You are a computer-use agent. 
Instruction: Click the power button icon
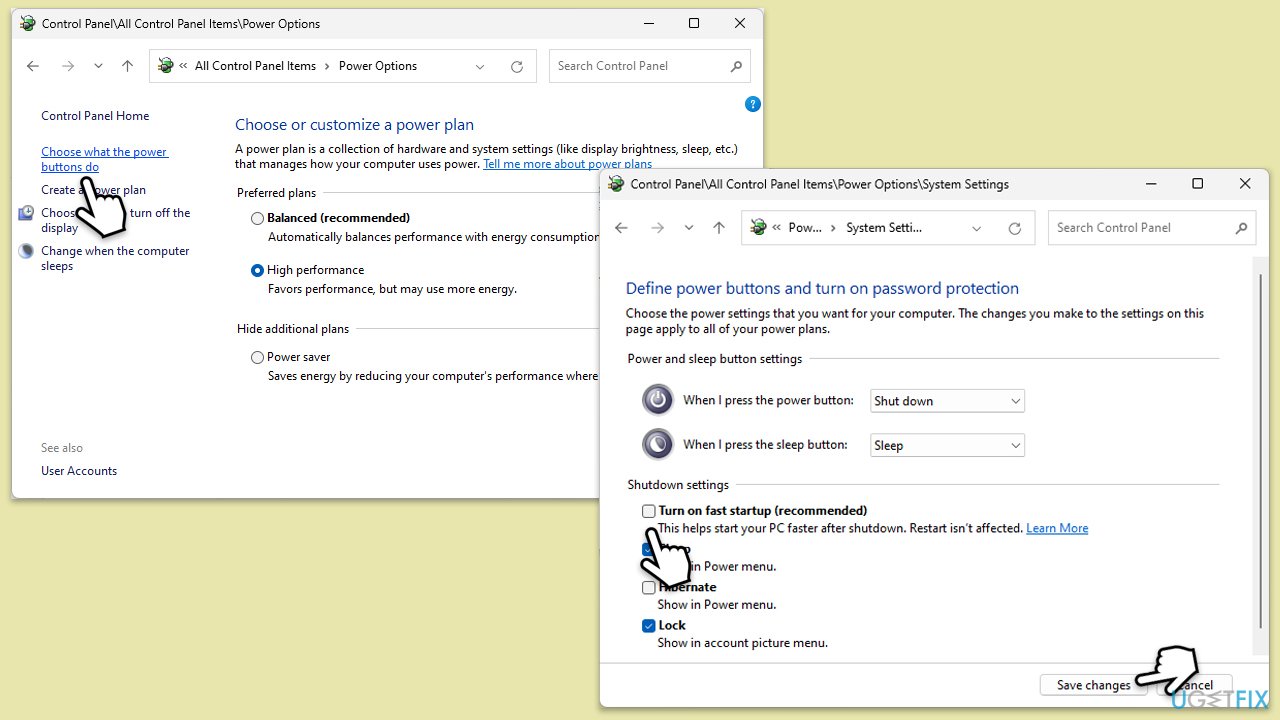[x=658, y=400]
